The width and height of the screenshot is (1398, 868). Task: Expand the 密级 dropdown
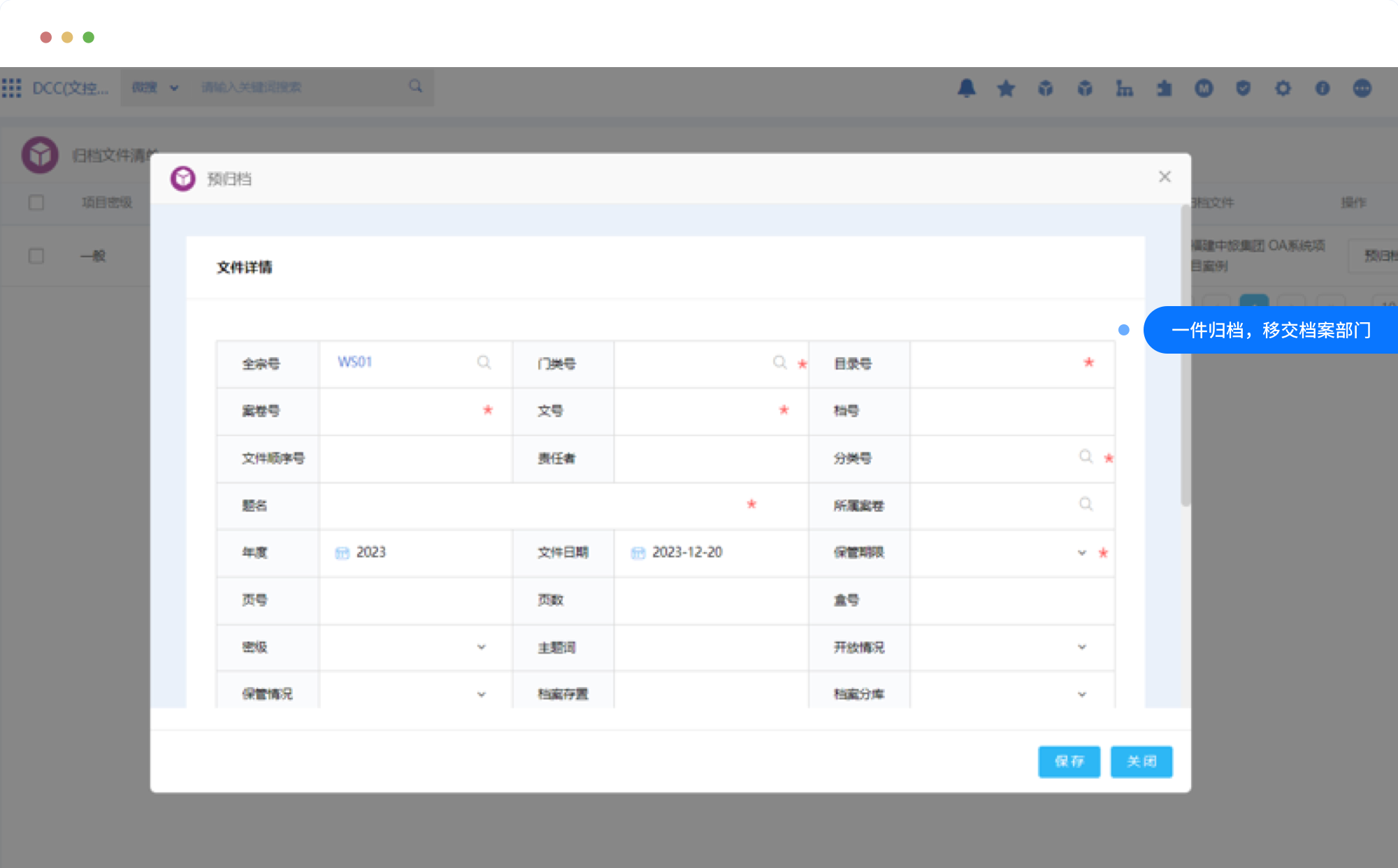click(481, 647)
